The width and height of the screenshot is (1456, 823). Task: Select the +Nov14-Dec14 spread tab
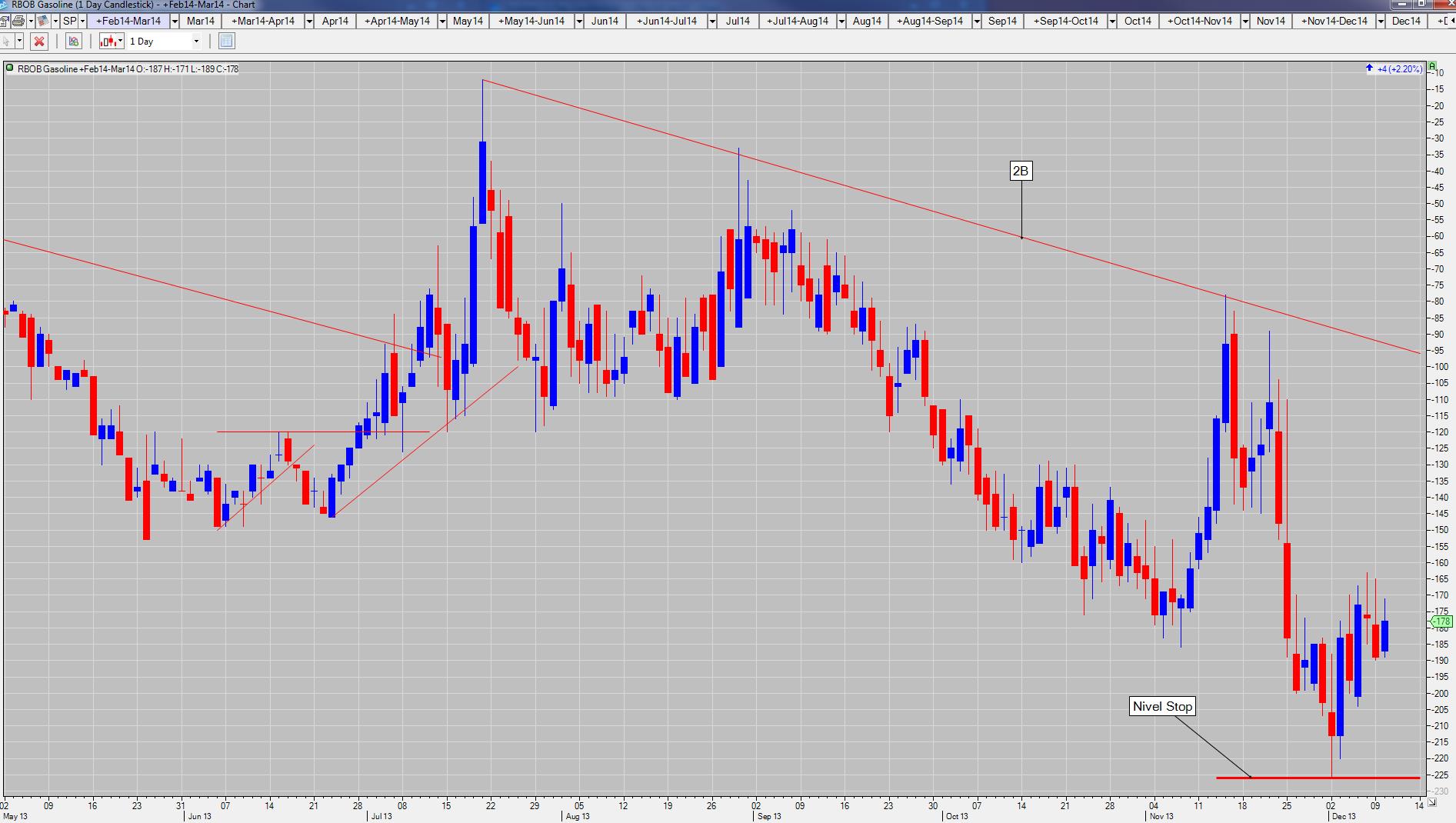[x=1334, y=21]
